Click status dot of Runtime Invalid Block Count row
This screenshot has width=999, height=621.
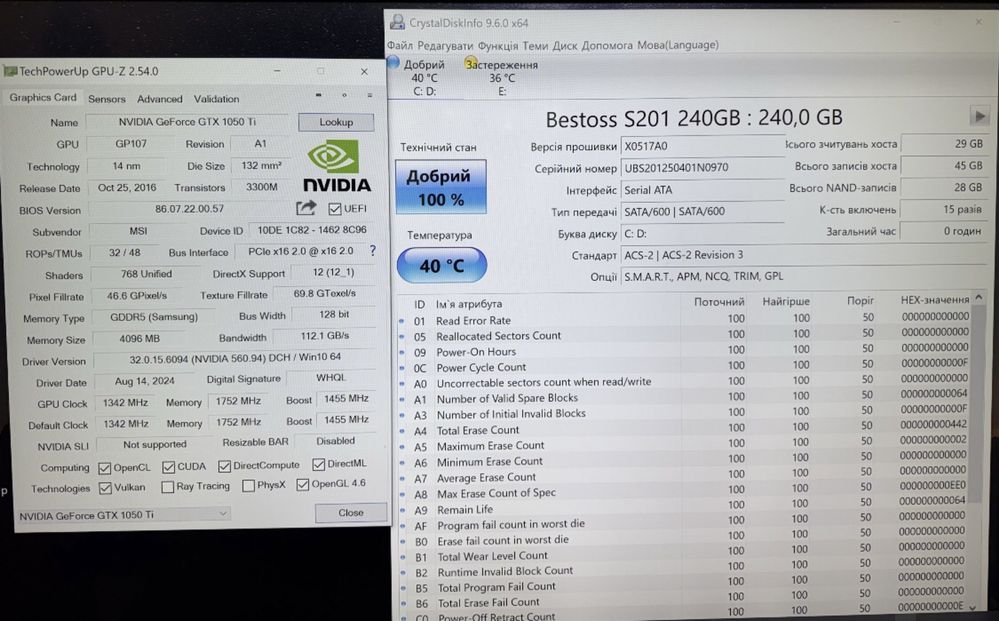pyautogui.click(x=403, y=573)
